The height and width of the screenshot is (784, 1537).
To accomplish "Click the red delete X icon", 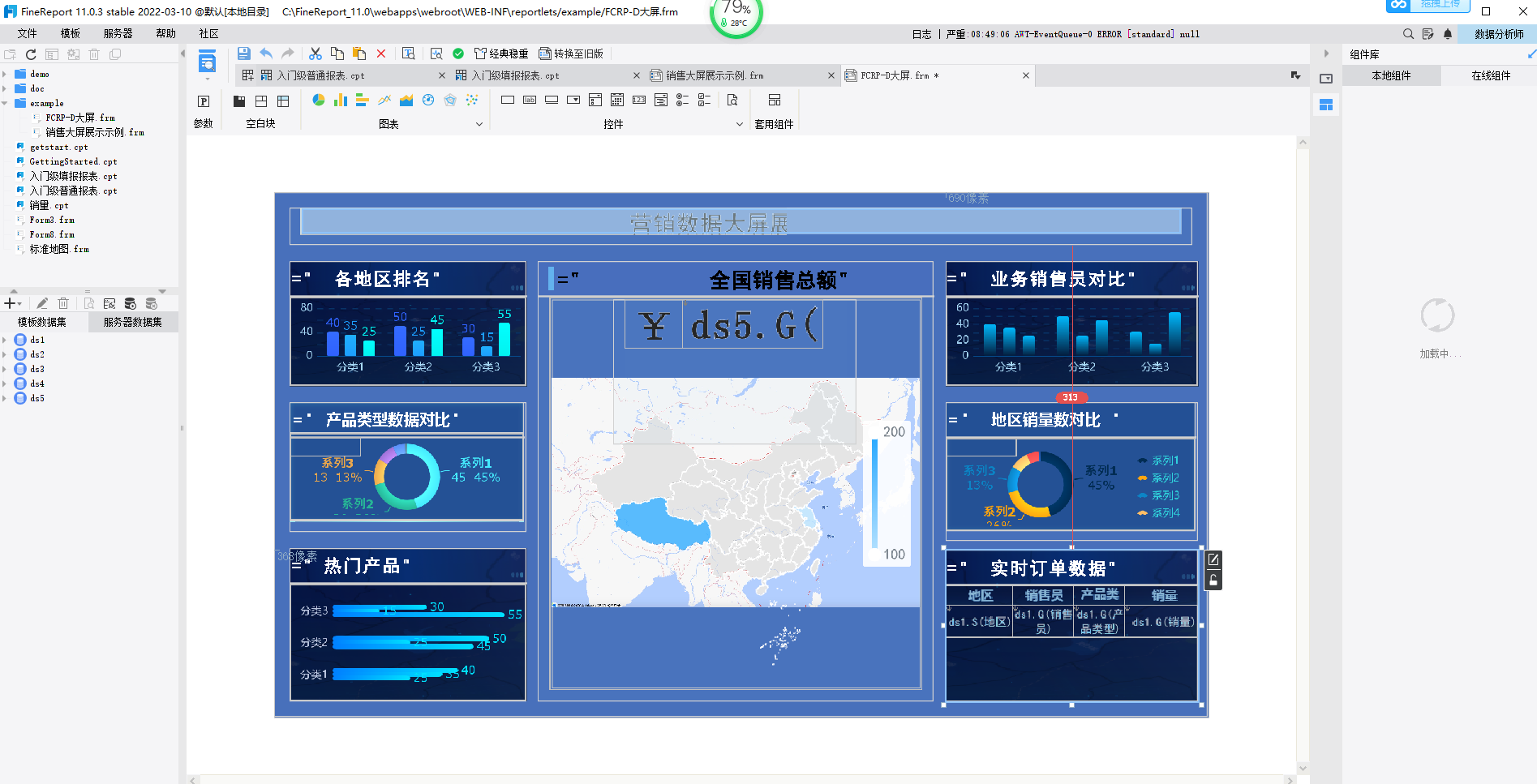I will (x=381, y=54).
